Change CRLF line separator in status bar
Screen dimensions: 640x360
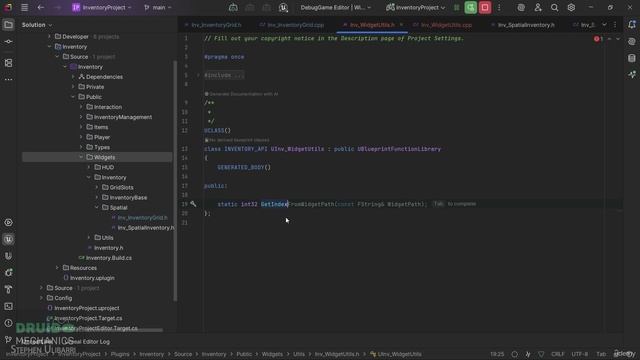pyautogui.click(x=558, y=354)
